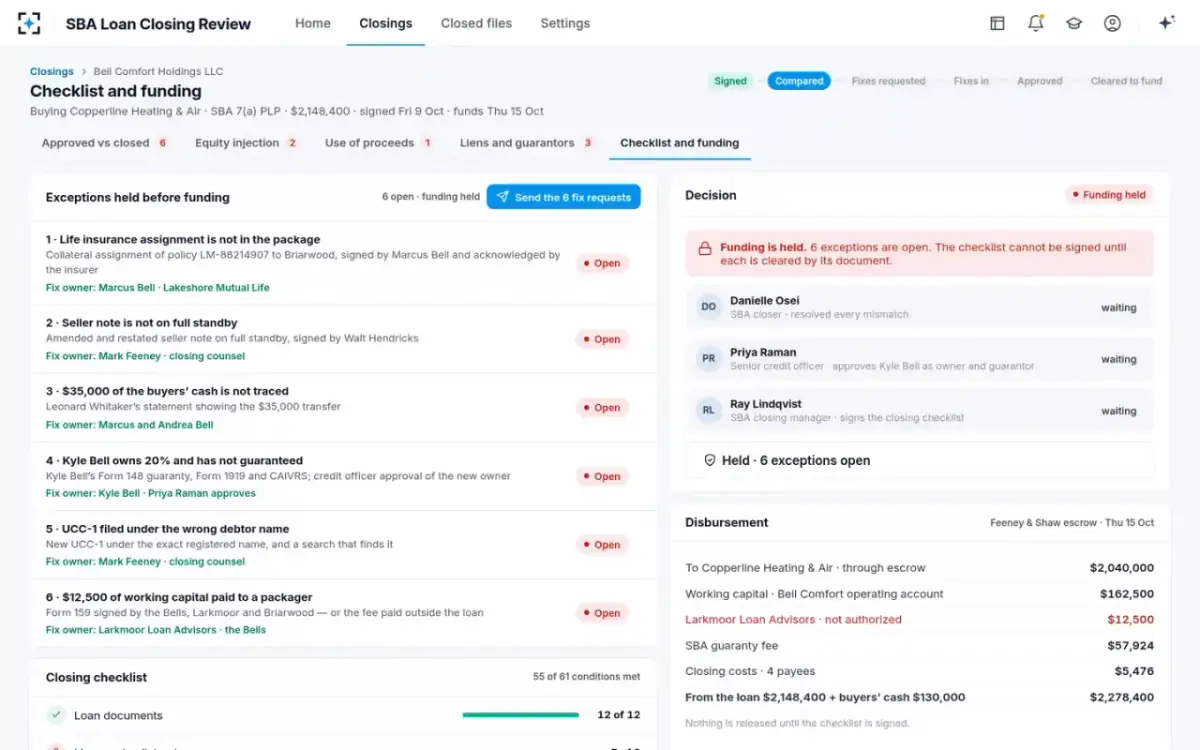Click the Cleared to fund stage
The width and height of the screenshot is (1200, 750).
1127,81
